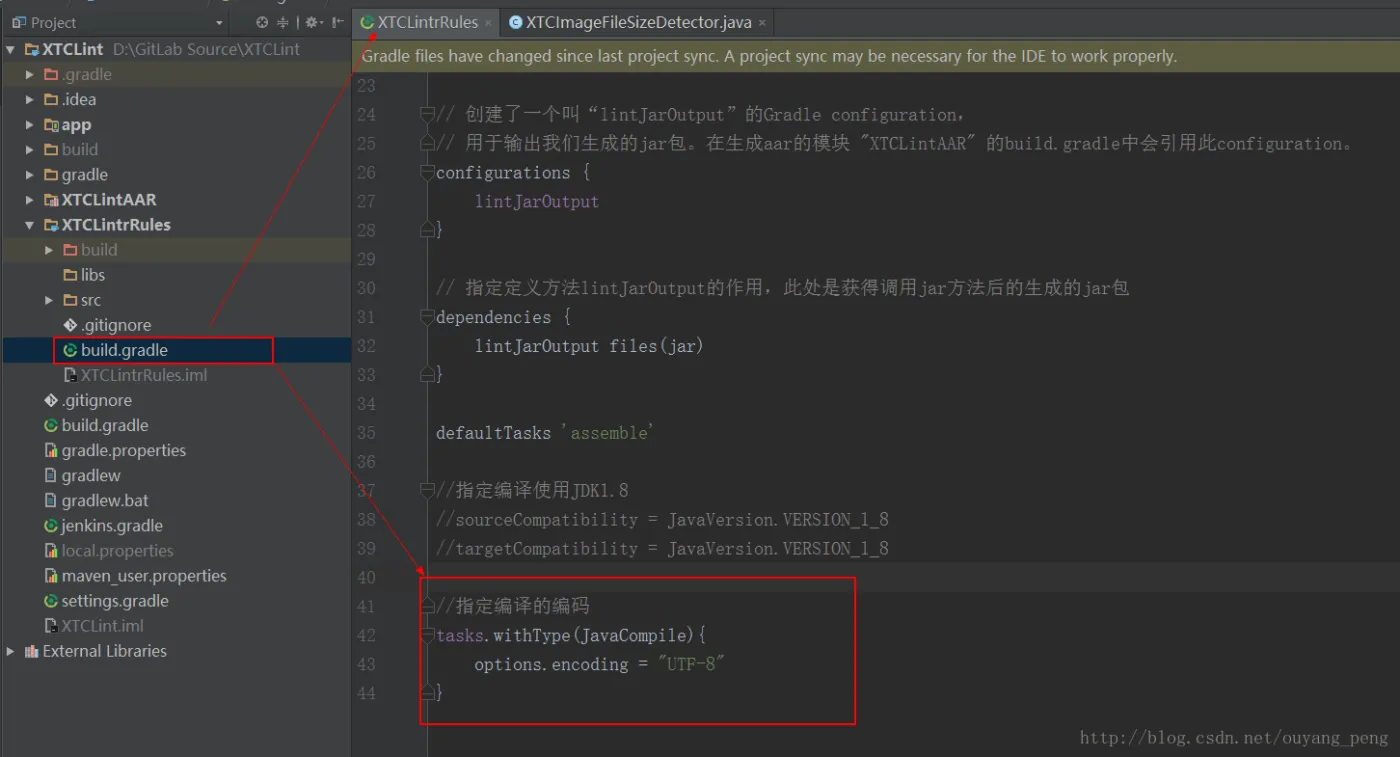Click the External Libraries bars icon
This screenshot has width=1400, height=757.
point(32,651)
